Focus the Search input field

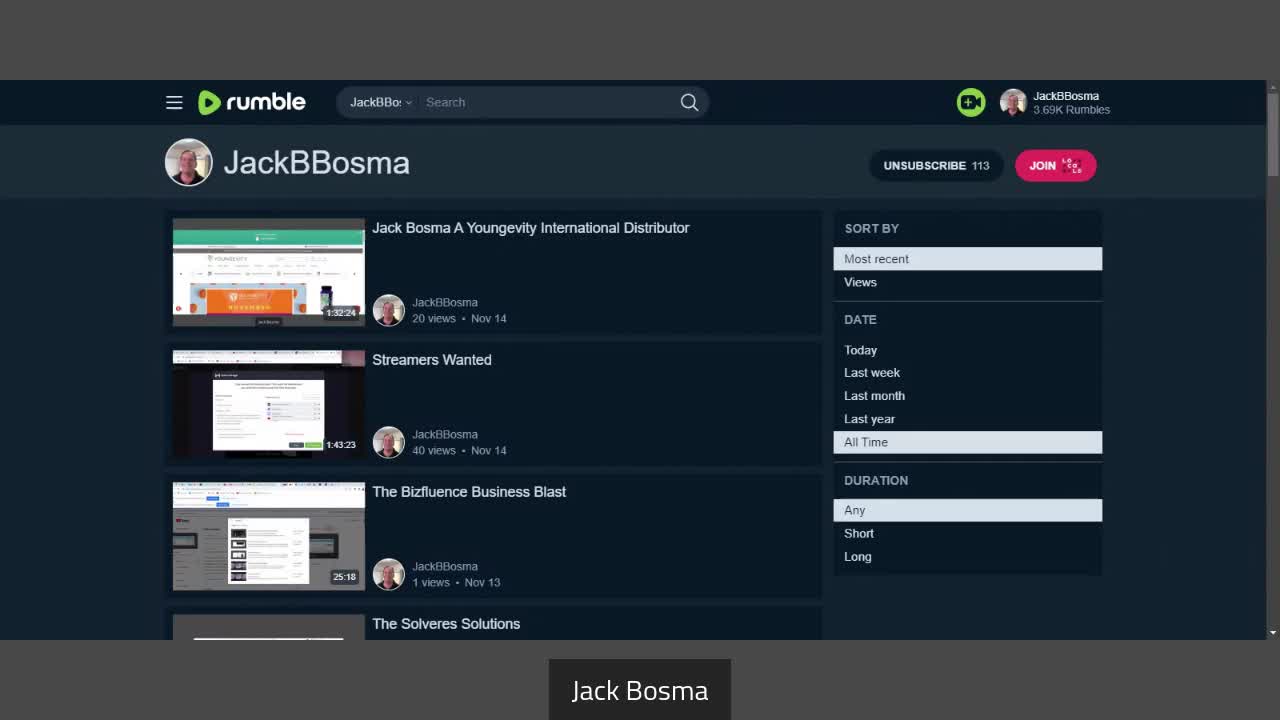point(548,102)
